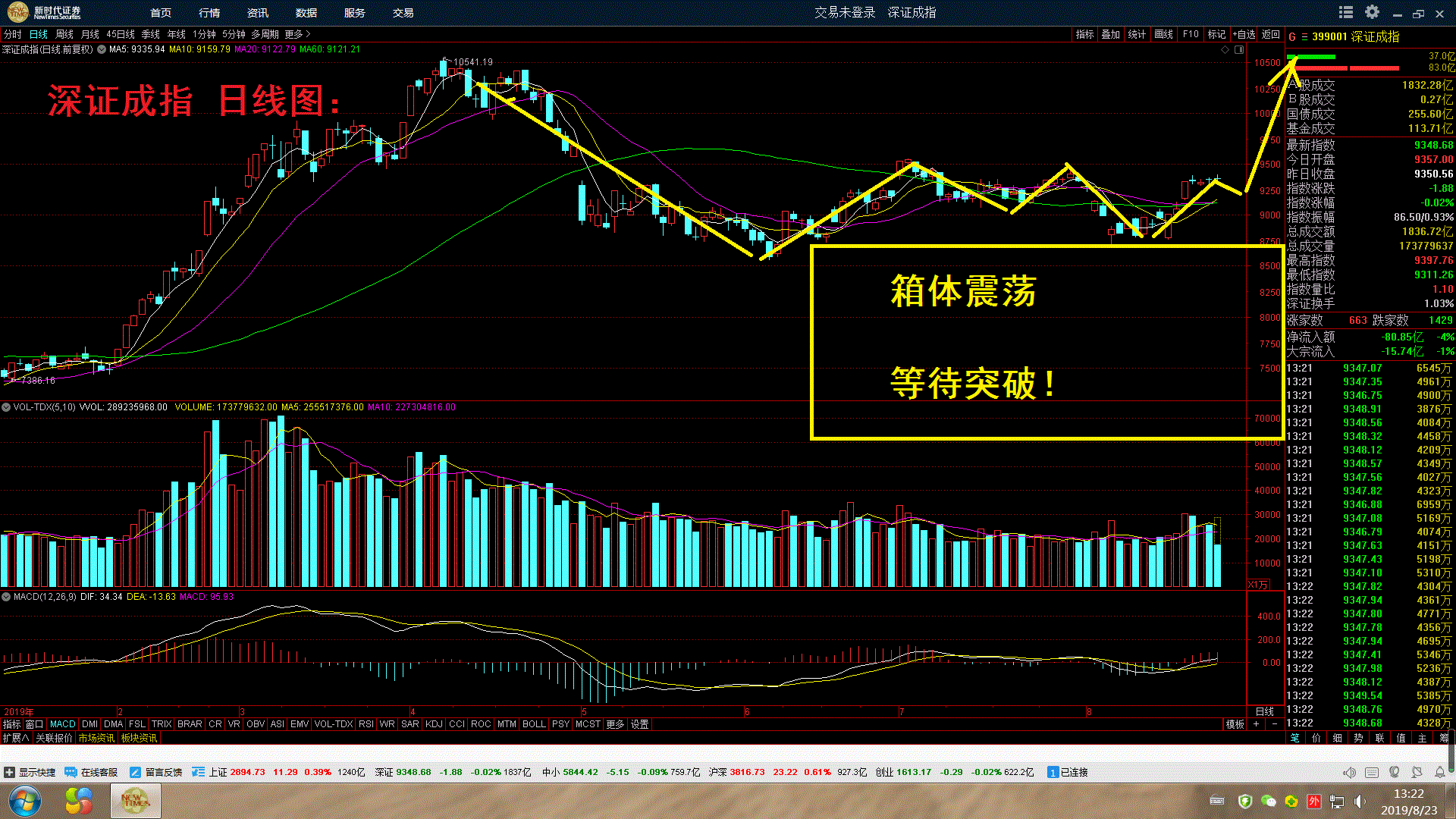Click the 留言反馈 feedback icon
Screen dimensions: 1456x819
(x=136, y=772)
